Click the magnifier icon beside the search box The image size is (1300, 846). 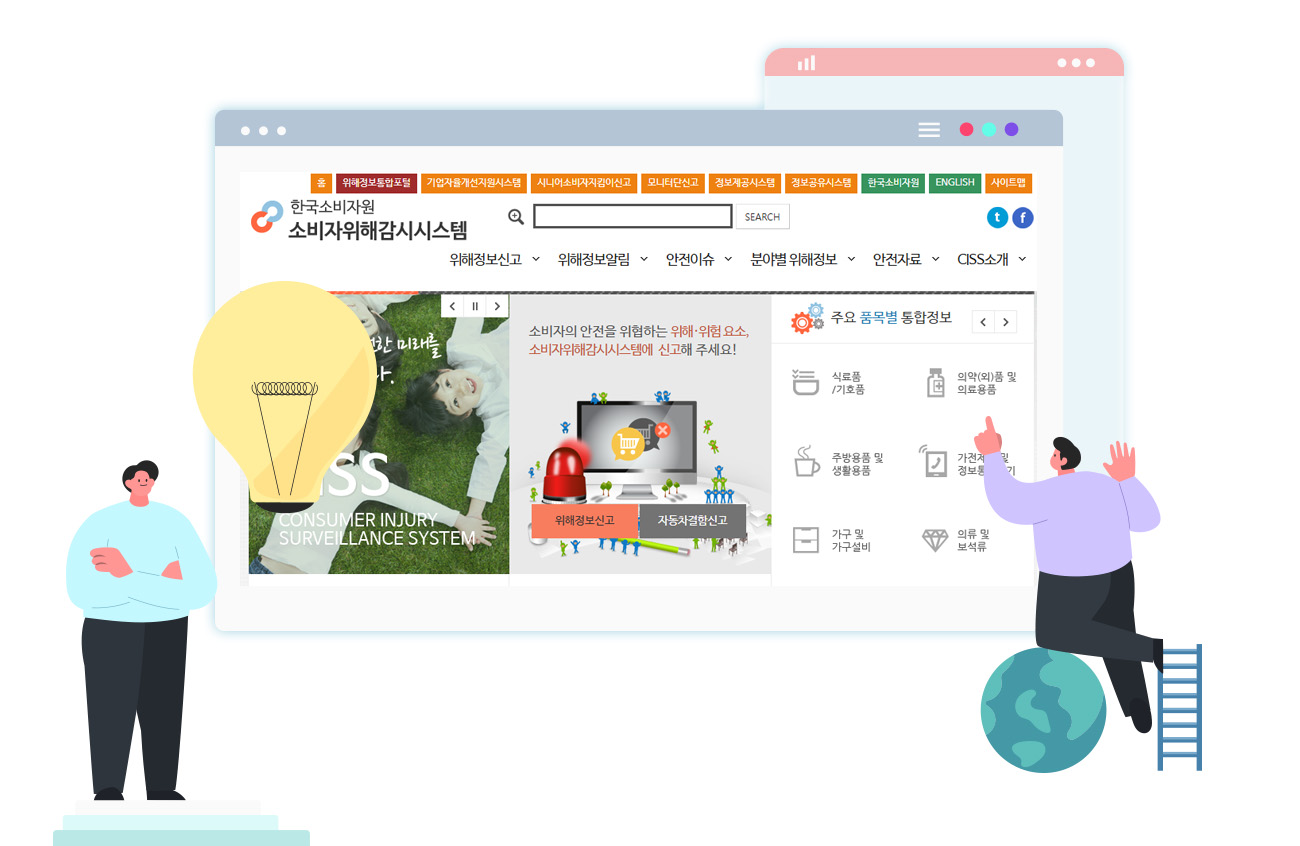[516, 217]
